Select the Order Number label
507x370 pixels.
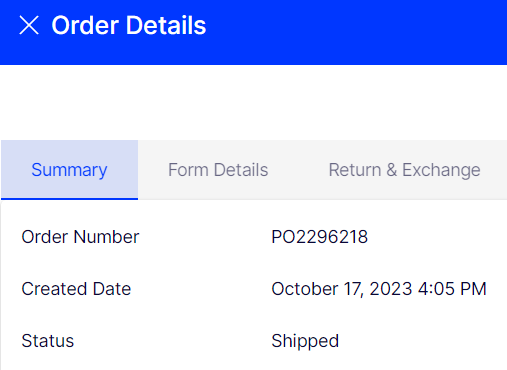pos(80,237)
